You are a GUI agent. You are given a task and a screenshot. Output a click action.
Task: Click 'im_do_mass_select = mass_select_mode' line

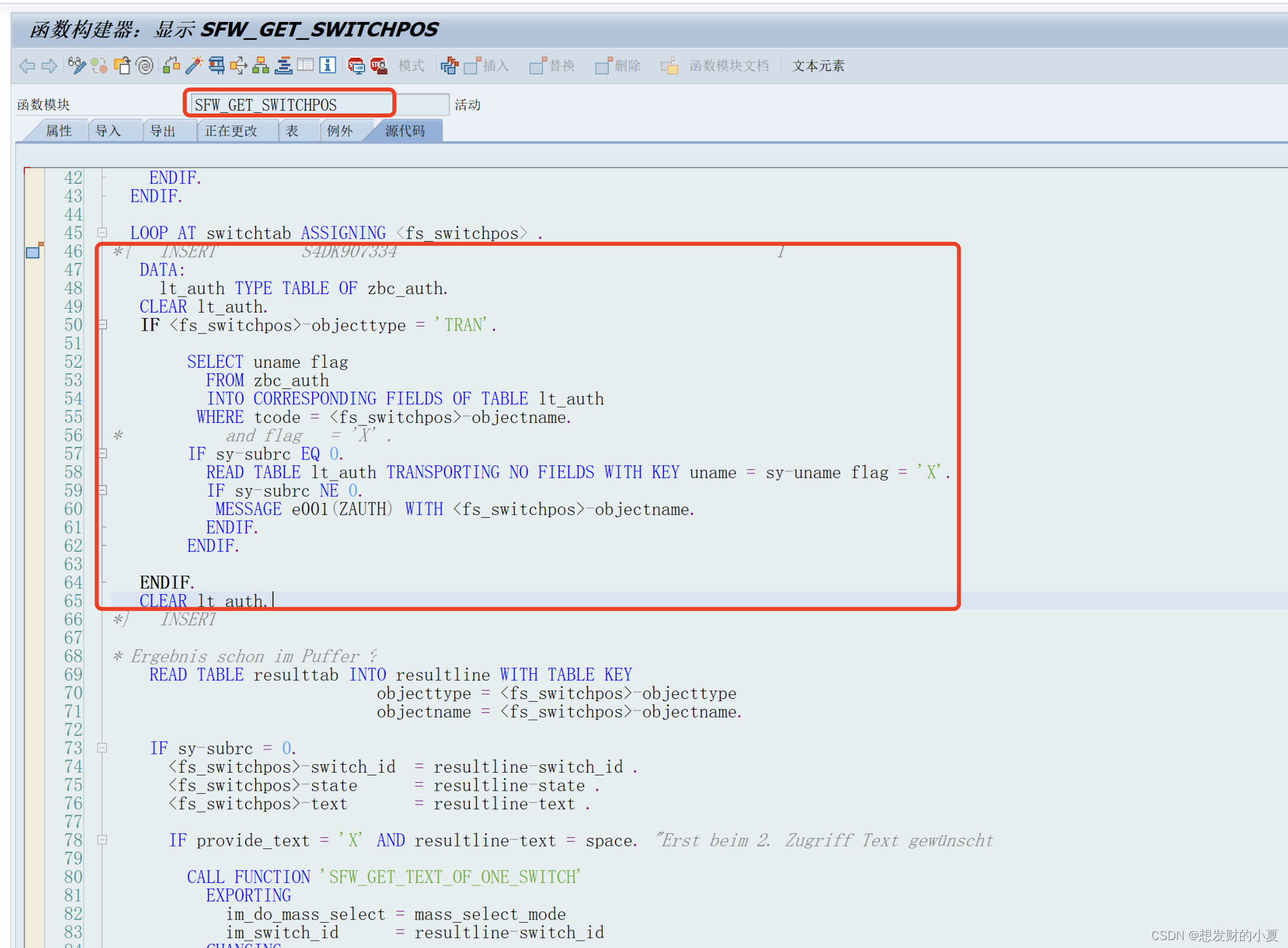coord(396,914)
